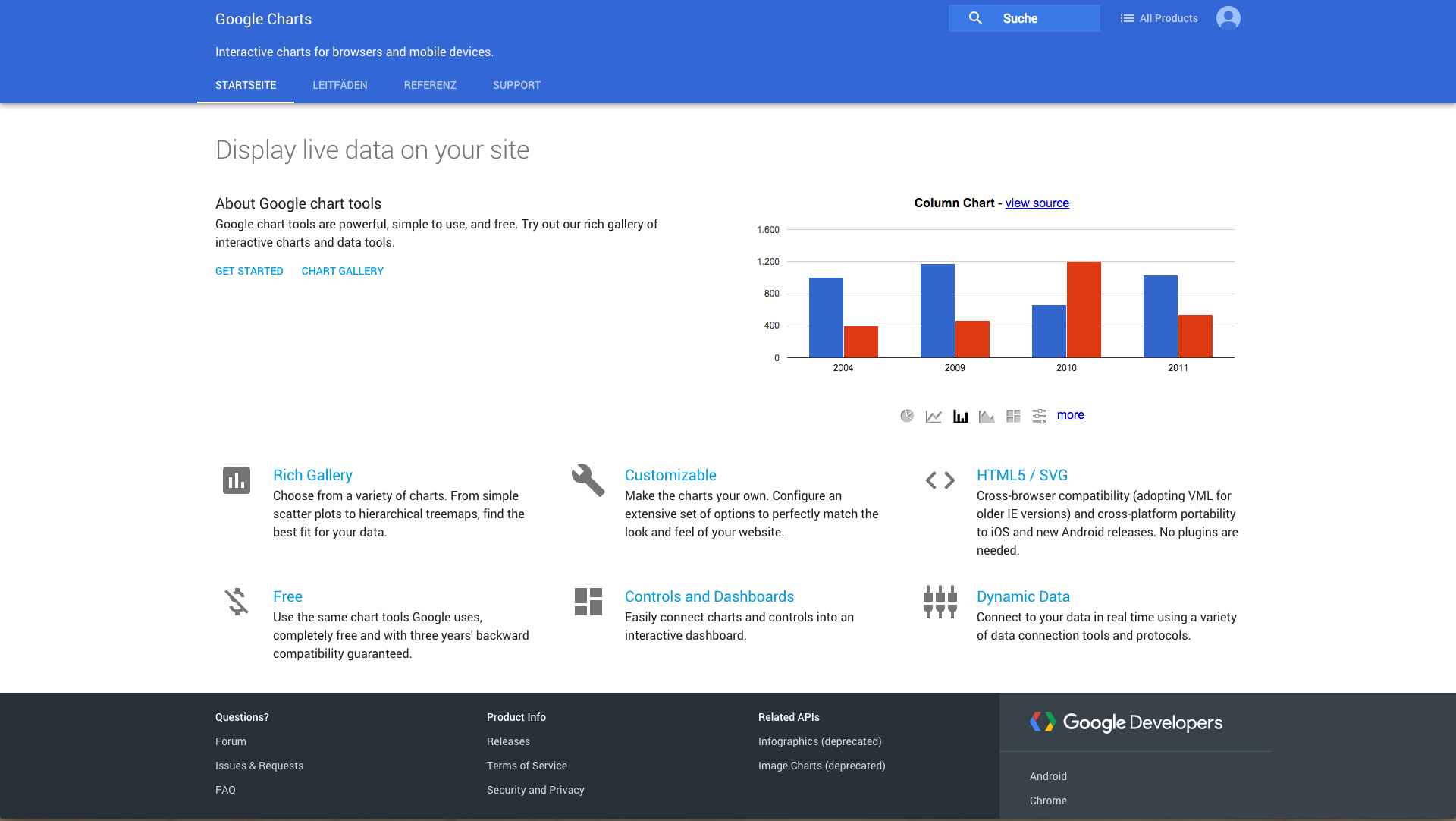Switch to the REFERENZ tab
This screenshot has height=821, width=1456.
pyautogui.click(x=430, y=85)
